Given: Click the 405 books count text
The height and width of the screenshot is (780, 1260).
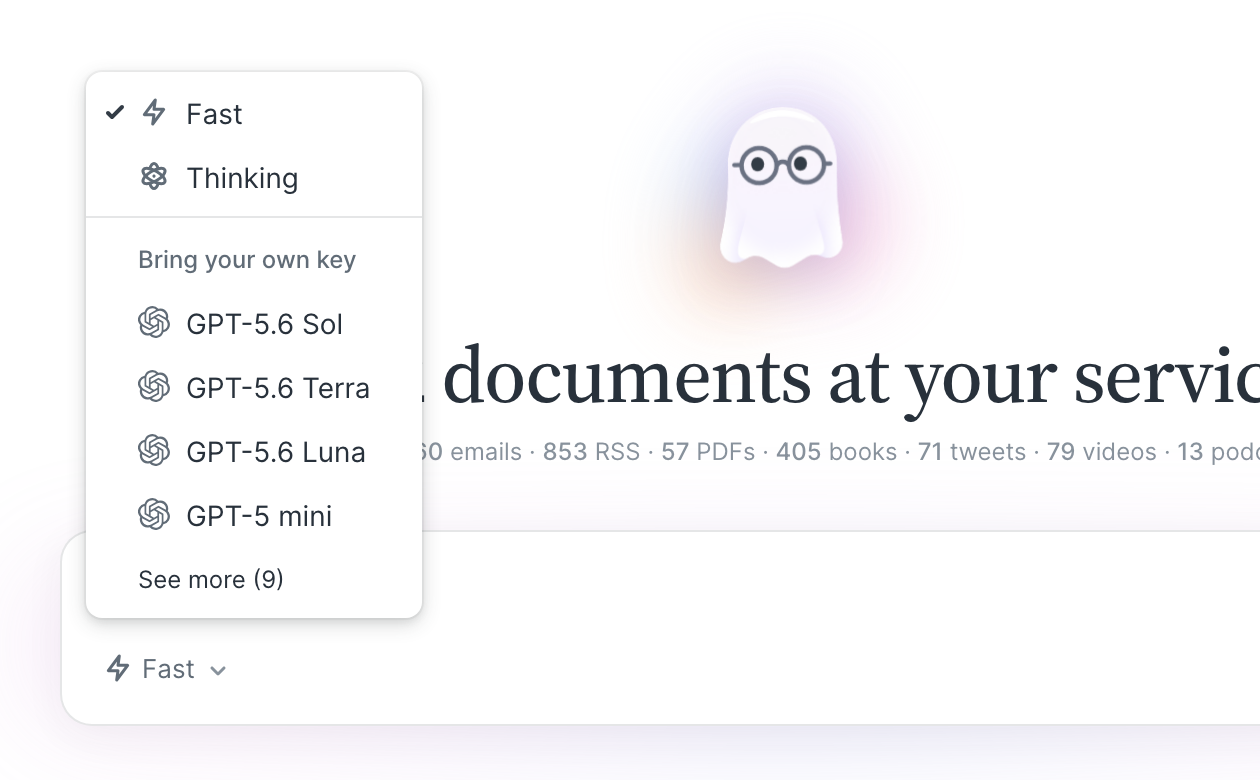Looking at the screenshot, I should (836, 452).
